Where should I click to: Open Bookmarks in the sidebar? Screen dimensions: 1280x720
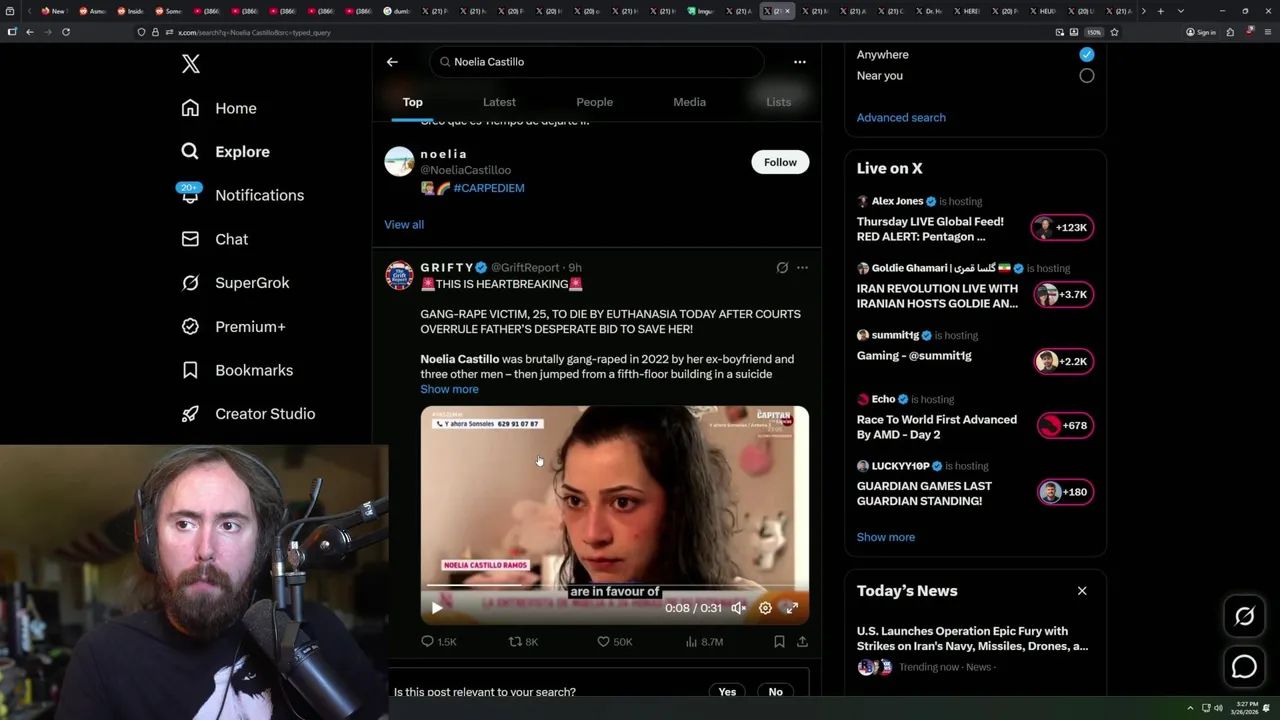click(x=237, y=370)
